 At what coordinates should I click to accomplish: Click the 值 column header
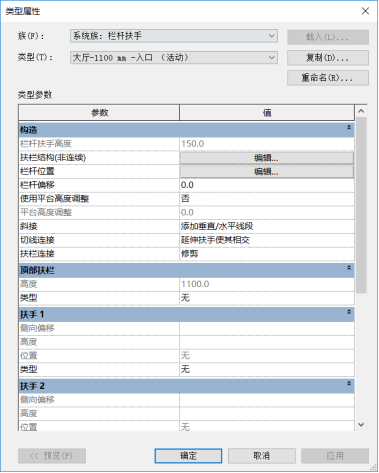click(267, 113)
